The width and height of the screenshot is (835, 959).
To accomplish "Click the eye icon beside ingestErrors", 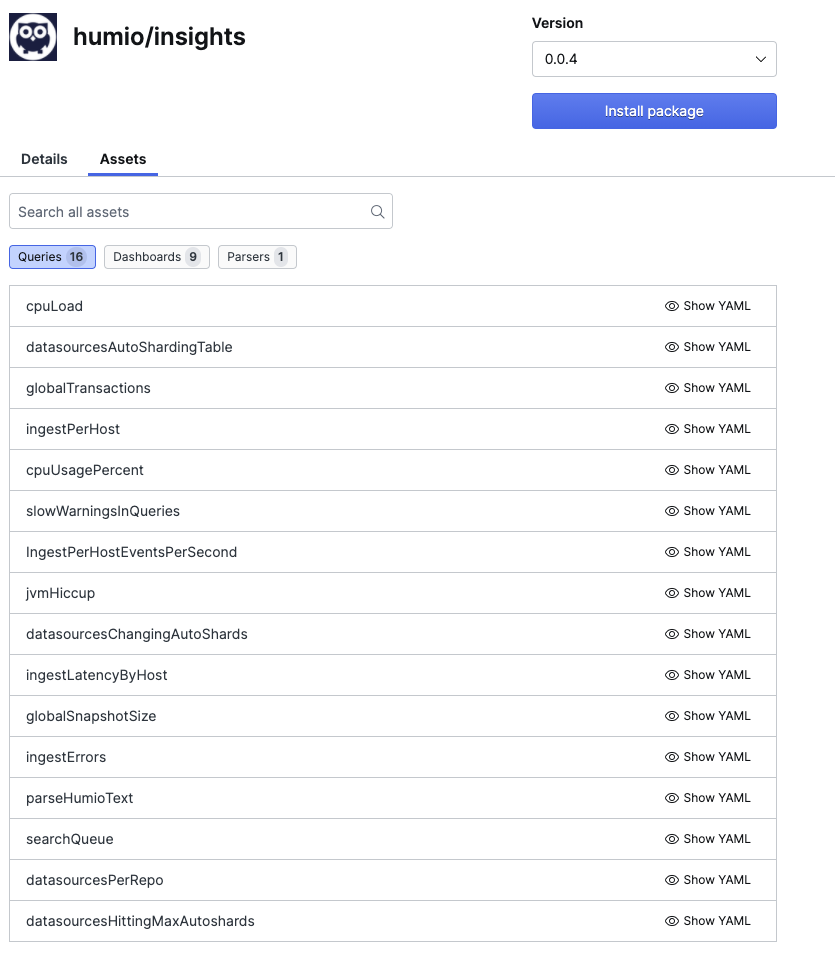I will coord(672,757).
